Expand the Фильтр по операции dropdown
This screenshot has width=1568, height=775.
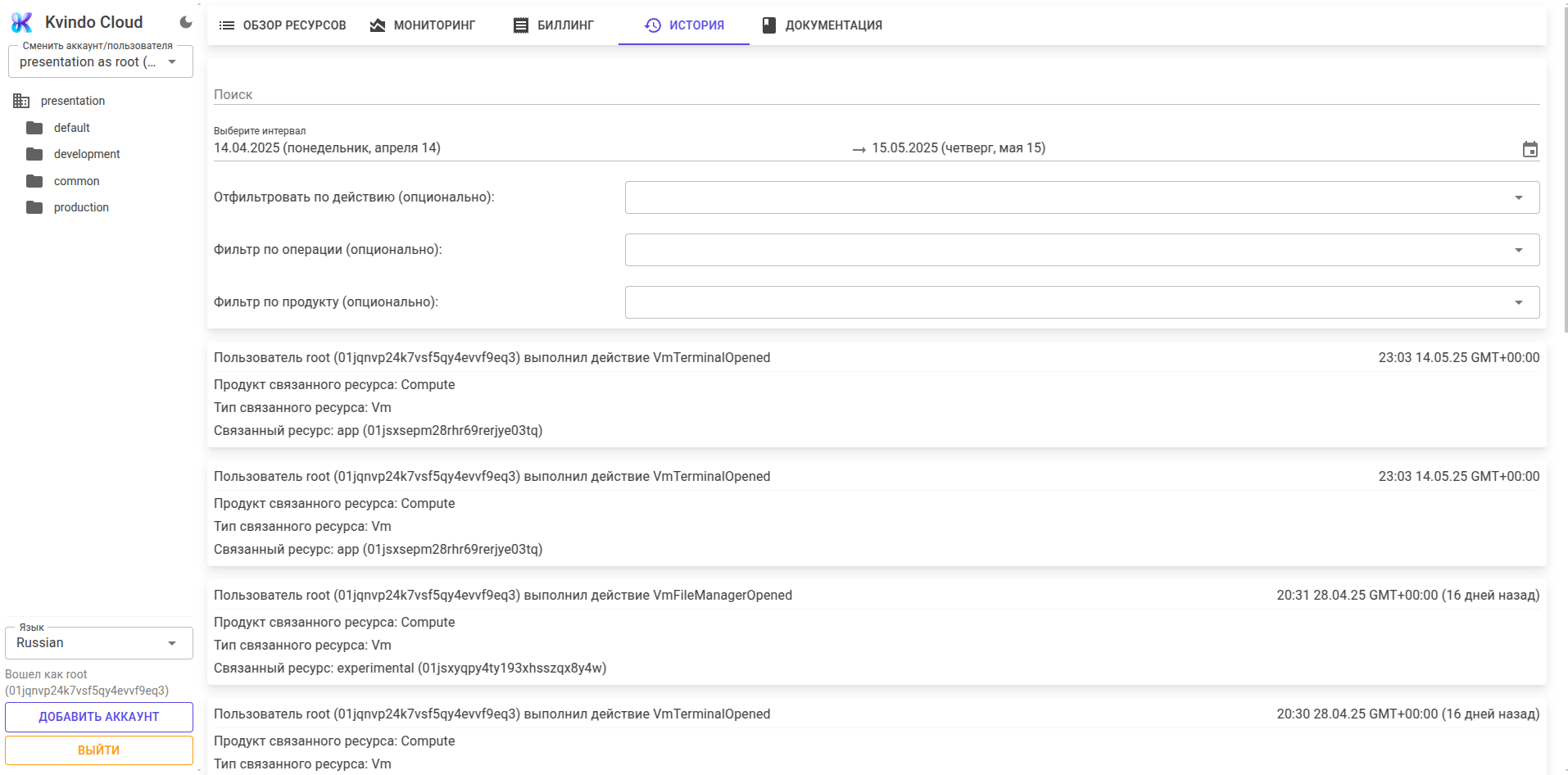pos(1082,250)
